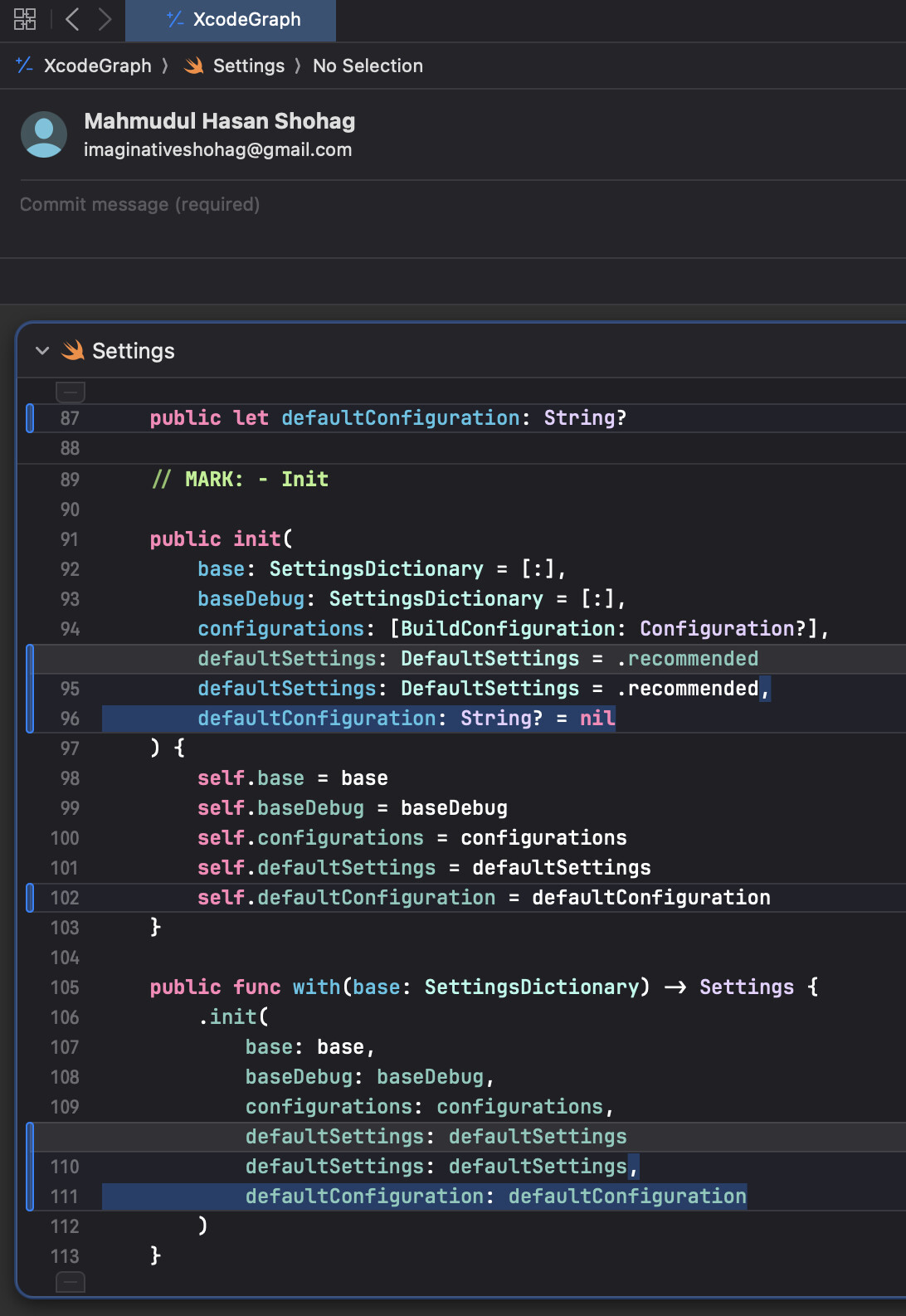This screenshot has height=1316, width=906.
Task: Click 'self.base = base' line
Action: 293,778
